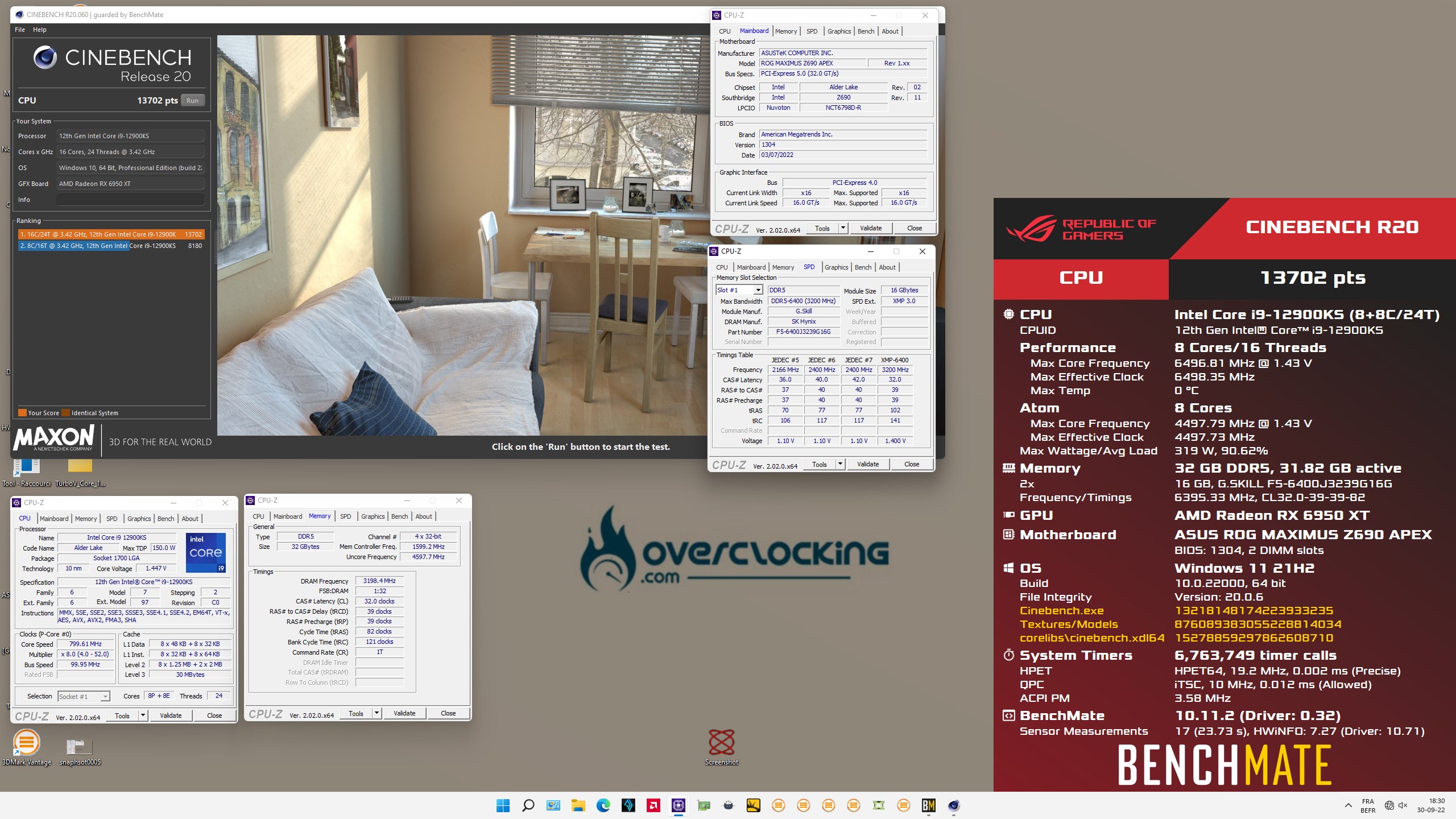This screenshot has width=1456, height=819.
Task: Click the muted volume tray icon
Action: click(1403, 805)
